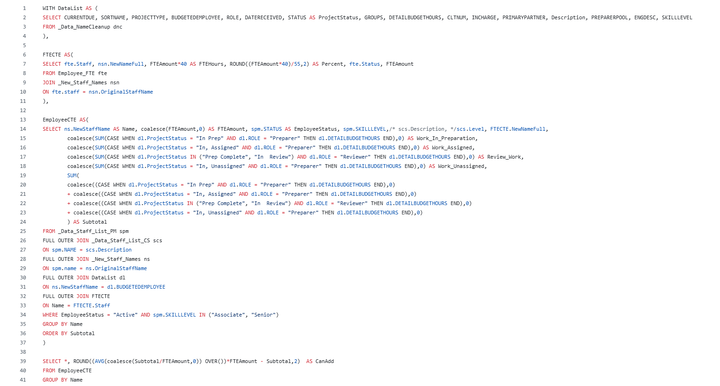The height and width of the screenshot is (386, 720).
Task: Click the standalone 'SUM(' on line 19
Action: click(73, 175)
